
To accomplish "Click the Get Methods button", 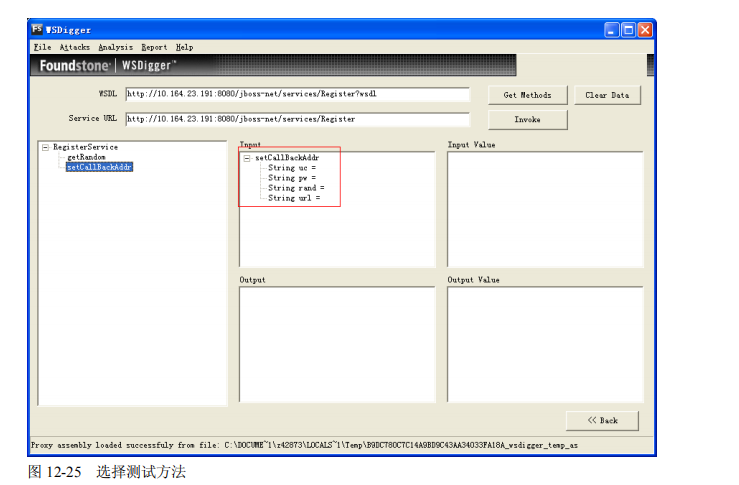I will pos(527,95).
